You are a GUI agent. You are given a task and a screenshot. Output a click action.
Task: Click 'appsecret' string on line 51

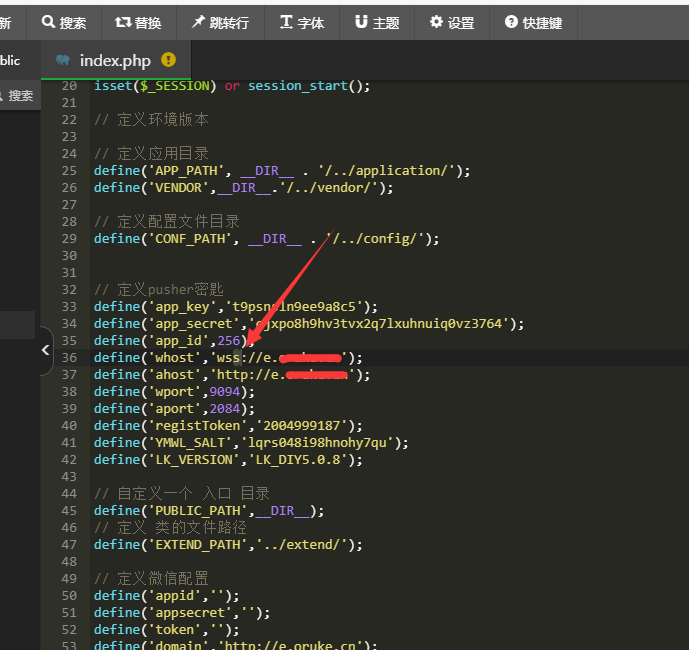pyautogui.click(x=190, y=613)
